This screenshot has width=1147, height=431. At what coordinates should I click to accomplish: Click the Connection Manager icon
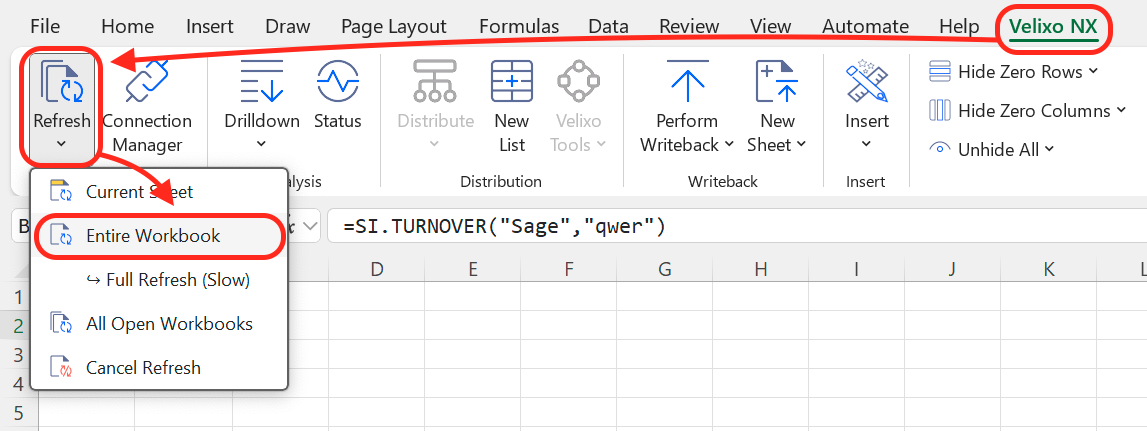coord(147,84)
